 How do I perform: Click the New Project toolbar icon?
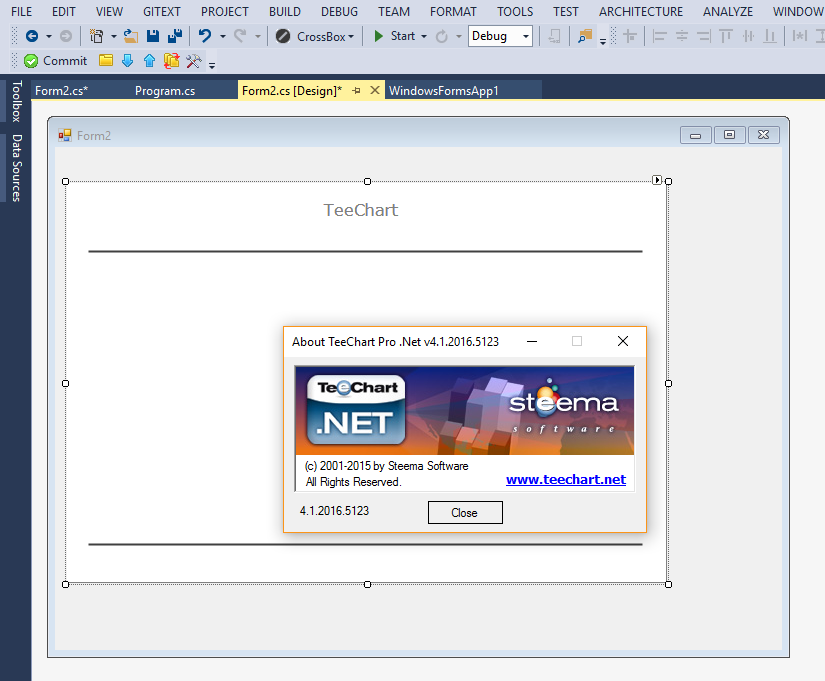coord(96,36)
